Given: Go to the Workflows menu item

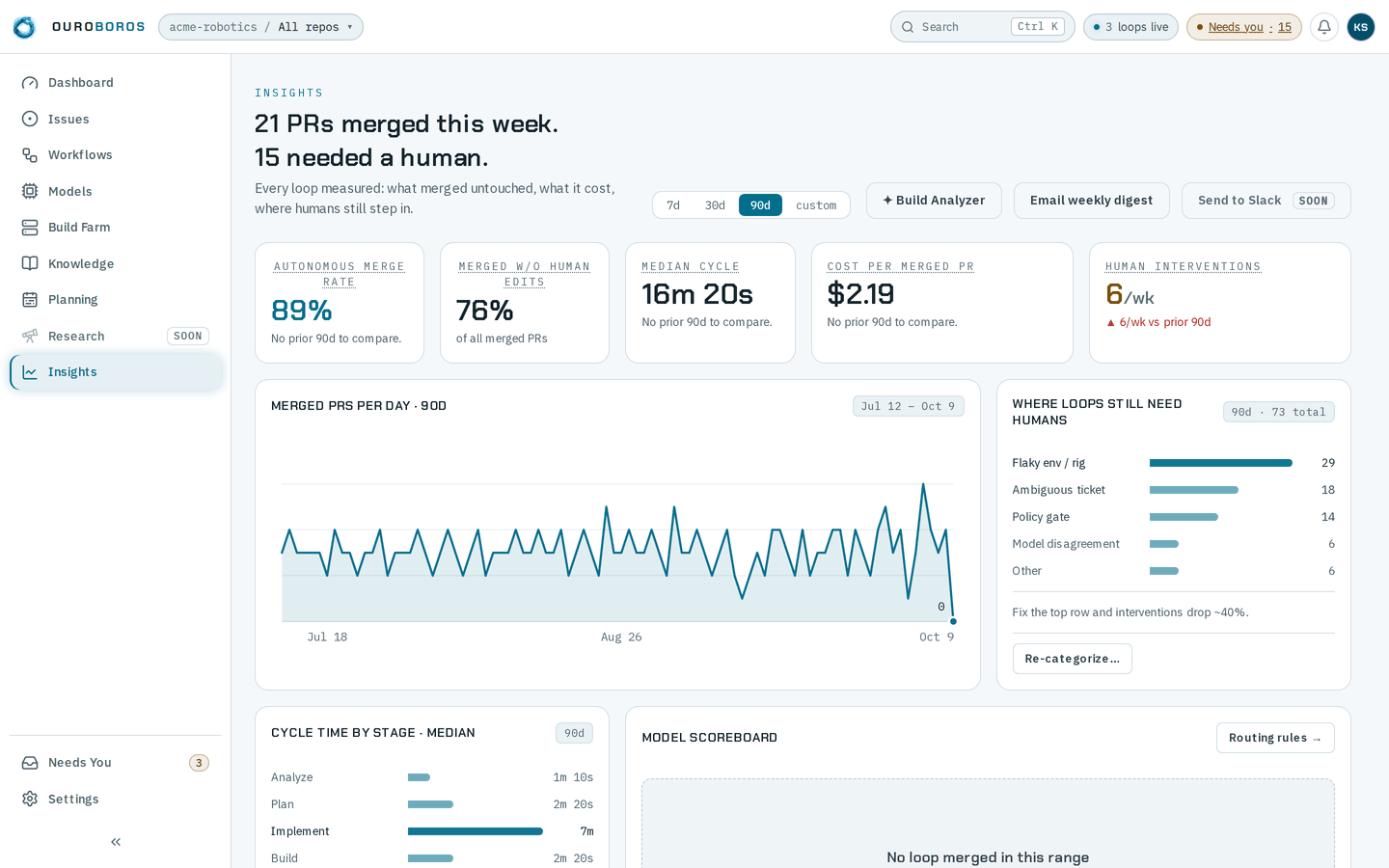Looking at the screenshot, I should [x=116, y=155].
